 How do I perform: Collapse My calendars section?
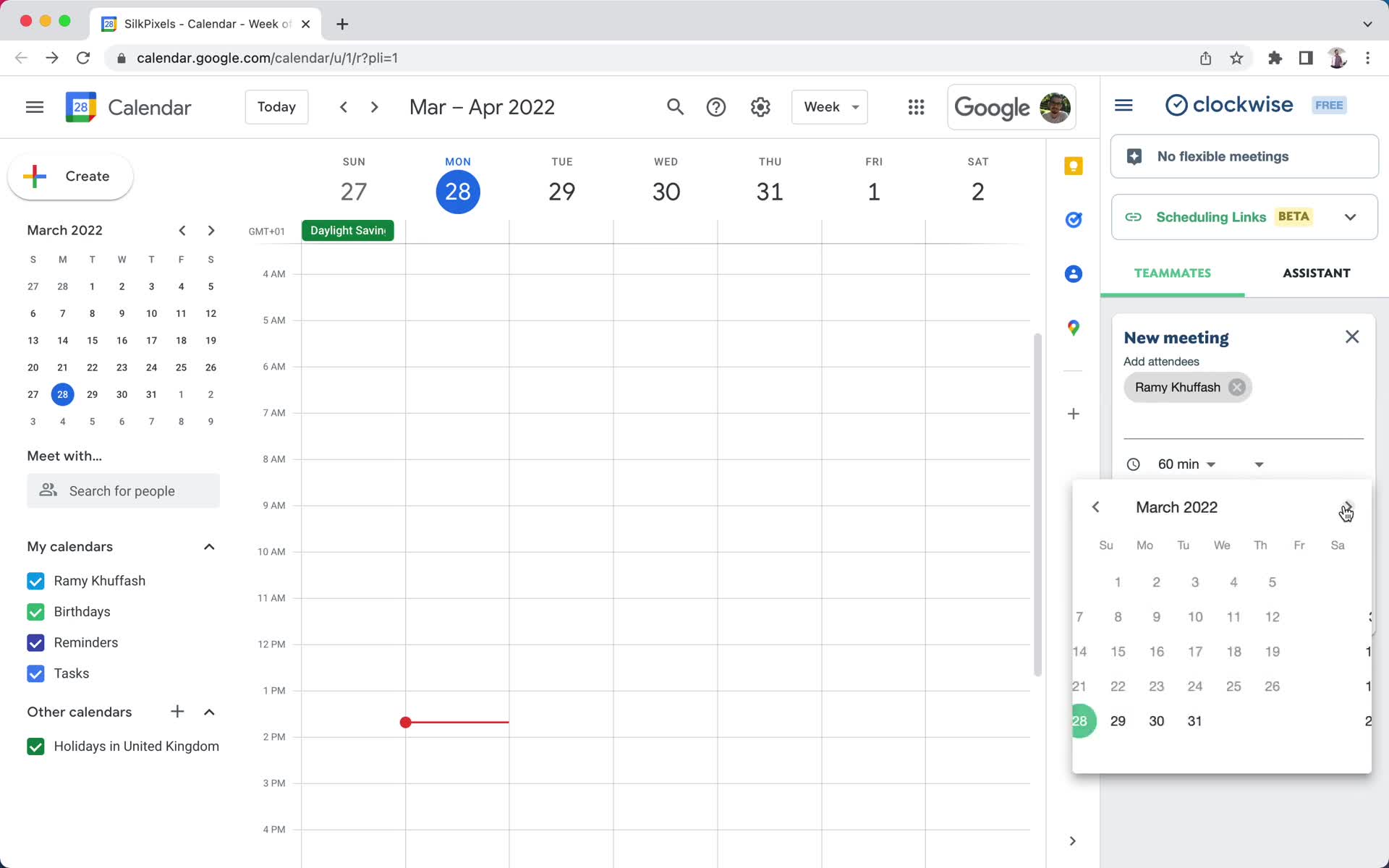pos(209,547)
